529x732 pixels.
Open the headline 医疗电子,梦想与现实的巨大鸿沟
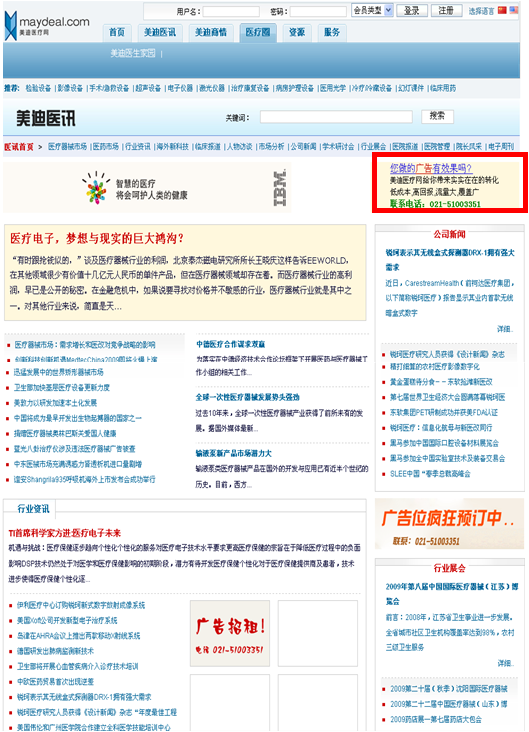(x=97, y=239)
